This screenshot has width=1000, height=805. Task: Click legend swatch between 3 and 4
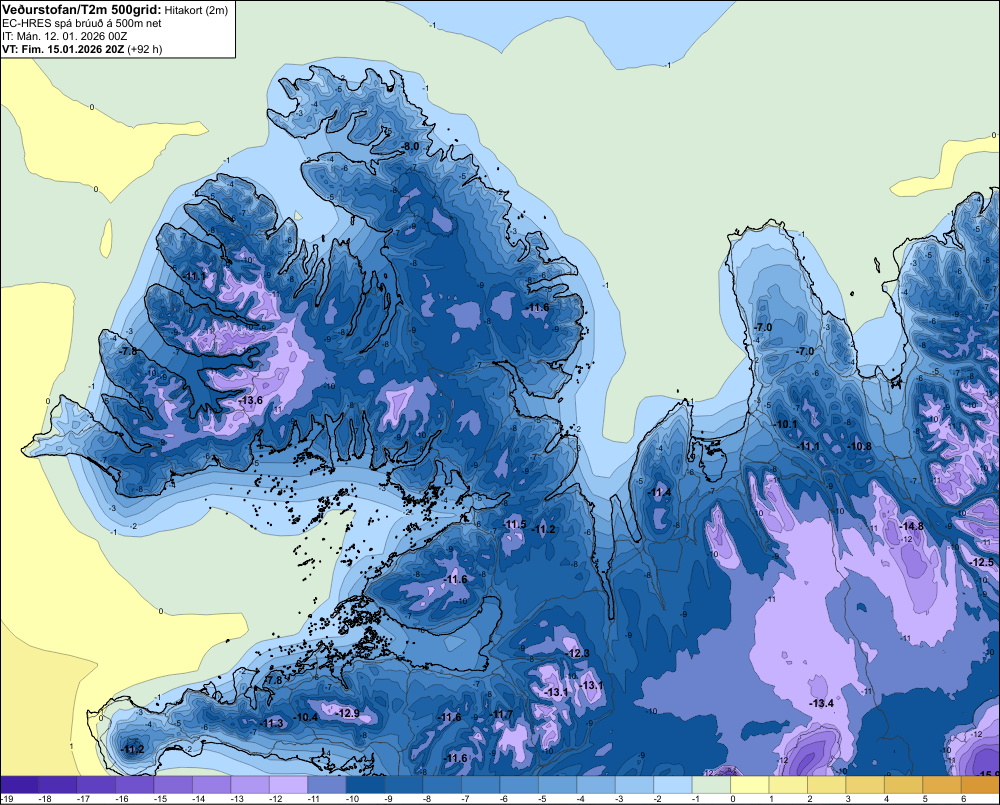pos(865,785)
